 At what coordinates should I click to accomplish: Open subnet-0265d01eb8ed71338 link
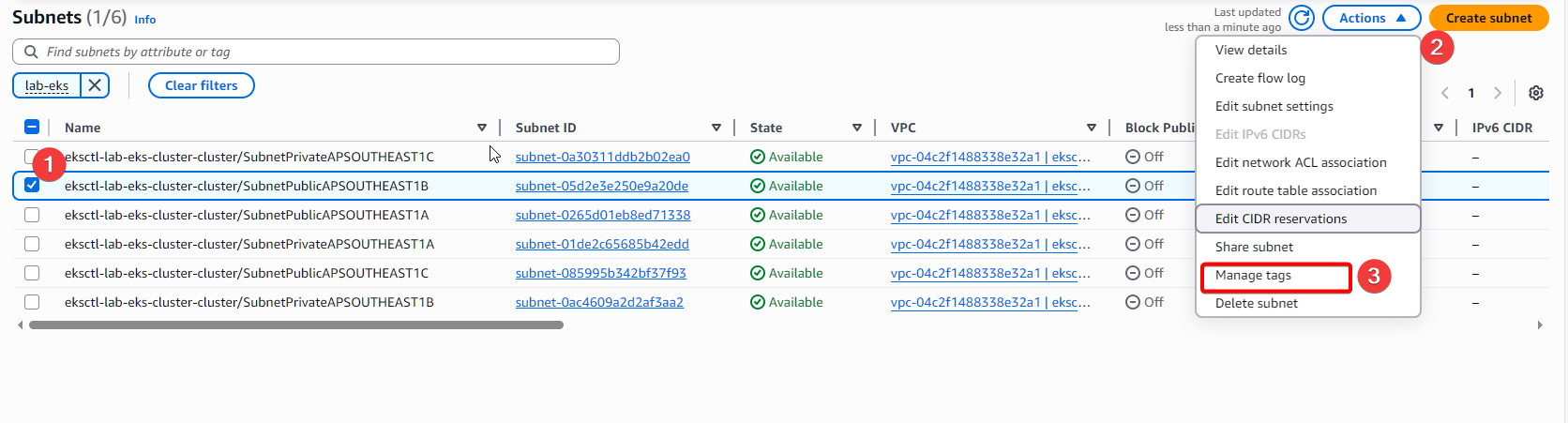[x=603, y=215]
